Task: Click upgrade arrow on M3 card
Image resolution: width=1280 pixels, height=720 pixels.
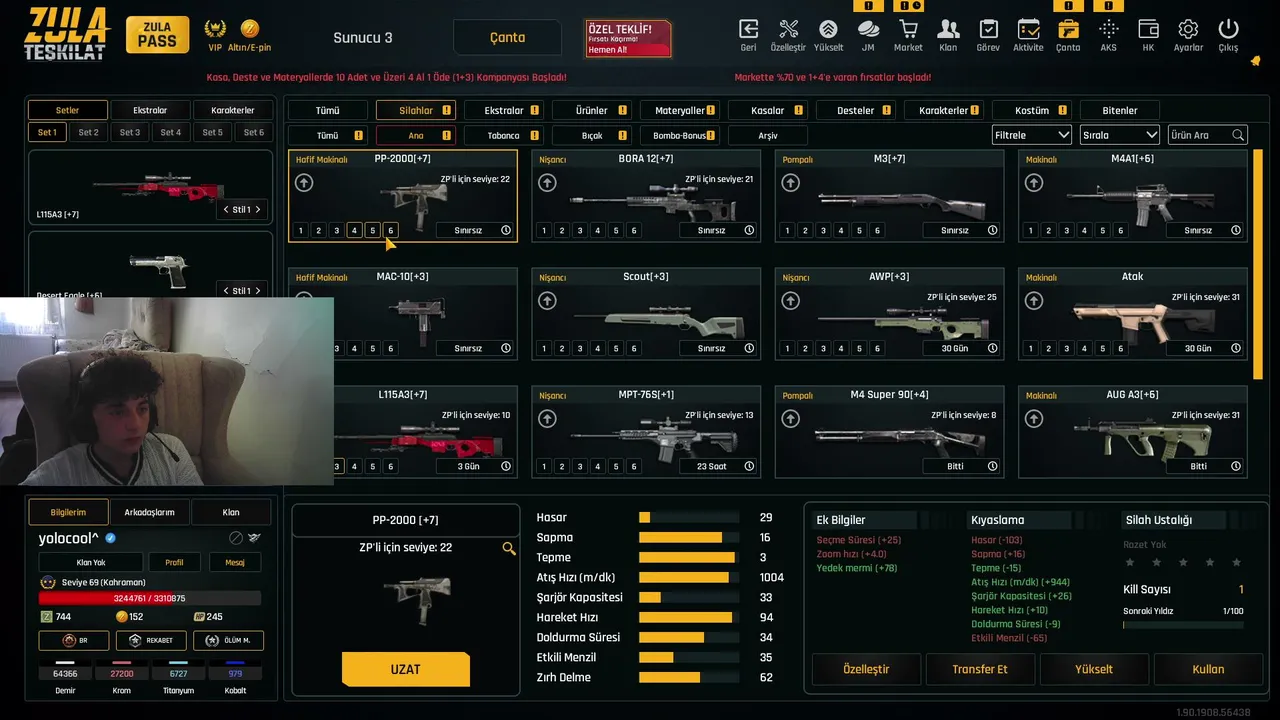Action: click(790, 183)
